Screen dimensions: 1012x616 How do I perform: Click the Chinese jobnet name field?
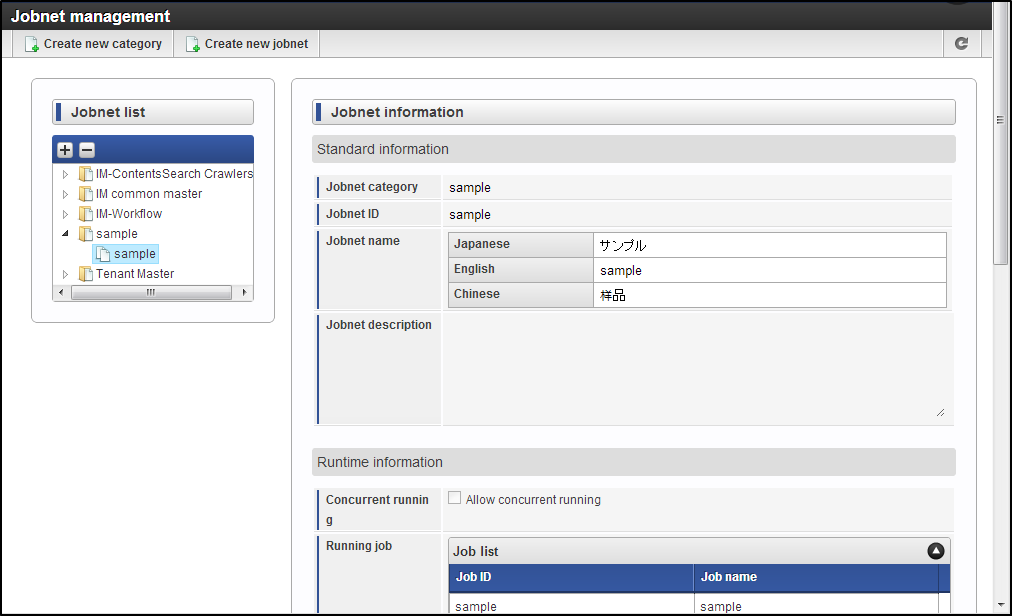point(769,295)
